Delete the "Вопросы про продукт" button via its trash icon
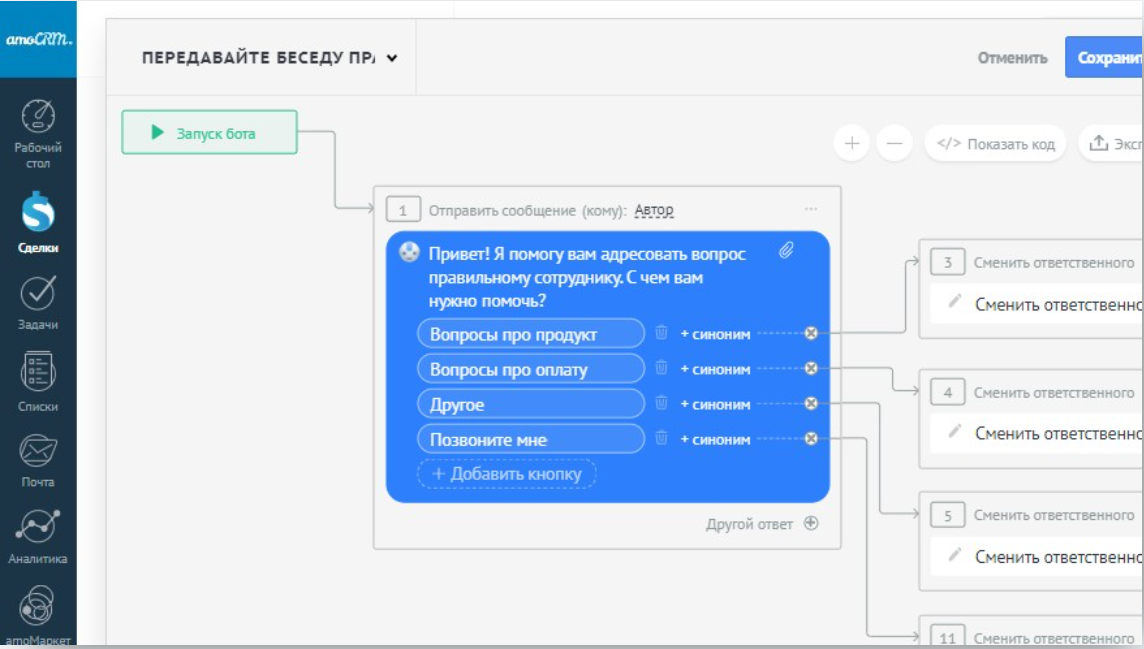Screen dimensions: 1144x649 click(x=661, y=333)
